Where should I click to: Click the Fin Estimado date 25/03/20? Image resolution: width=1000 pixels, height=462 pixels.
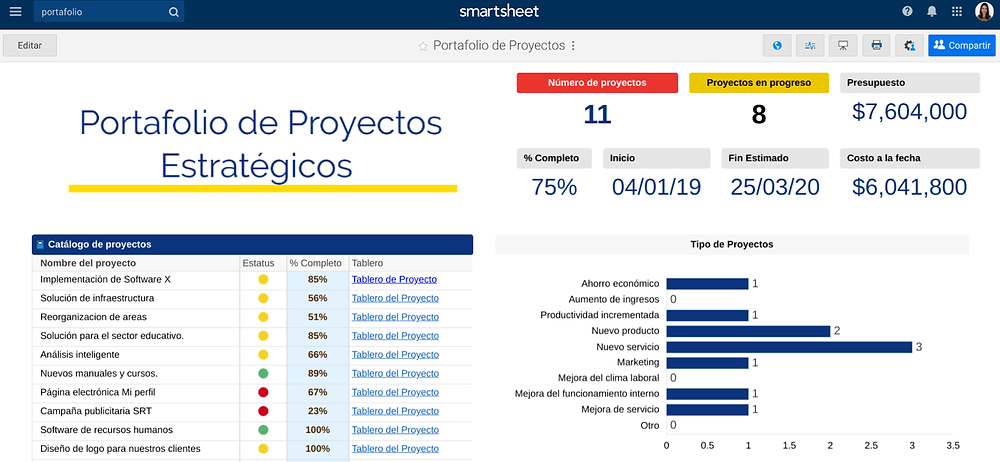point(776,188)
